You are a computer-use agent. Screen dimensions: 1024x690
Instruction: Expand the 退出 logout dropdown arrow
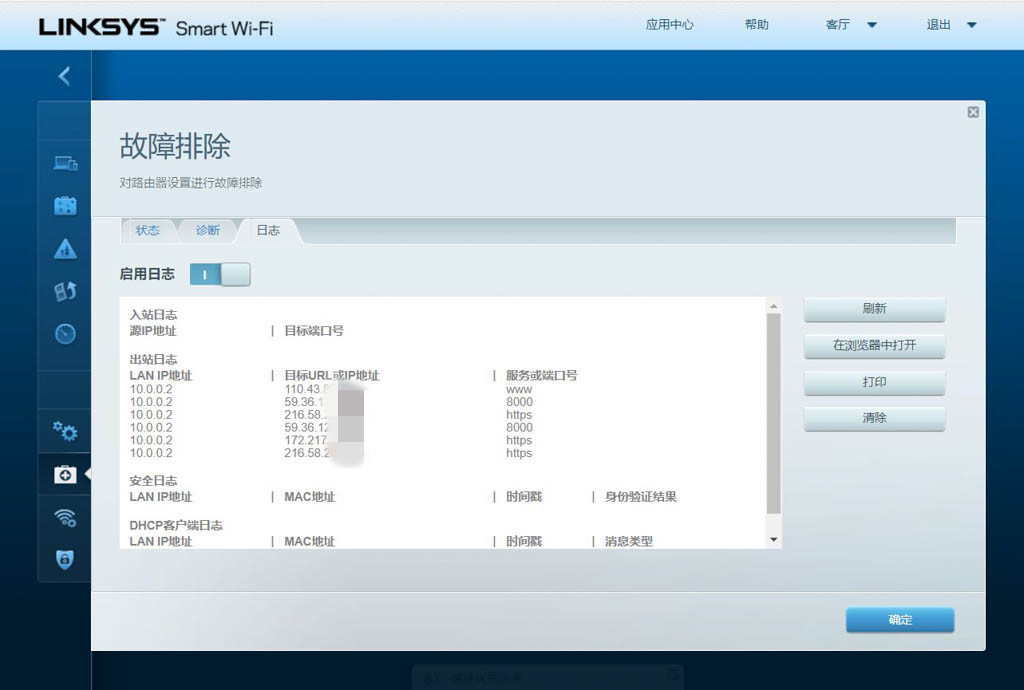969,25
